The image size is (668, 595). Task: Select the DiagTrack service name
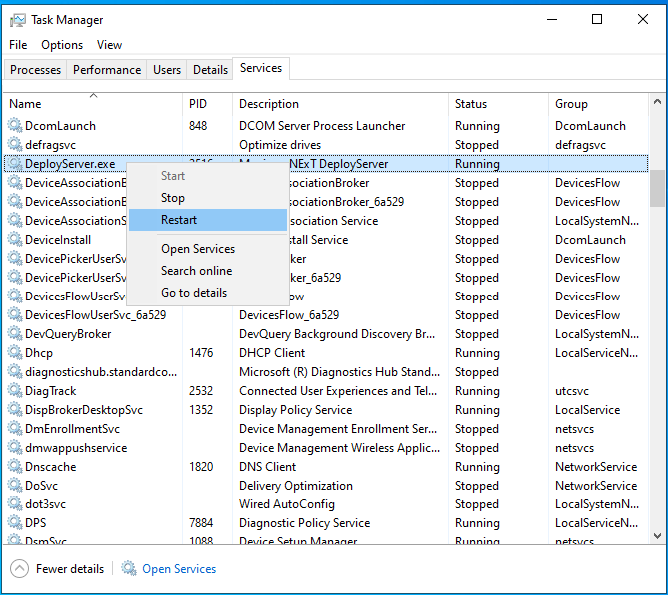click(50, 391)
